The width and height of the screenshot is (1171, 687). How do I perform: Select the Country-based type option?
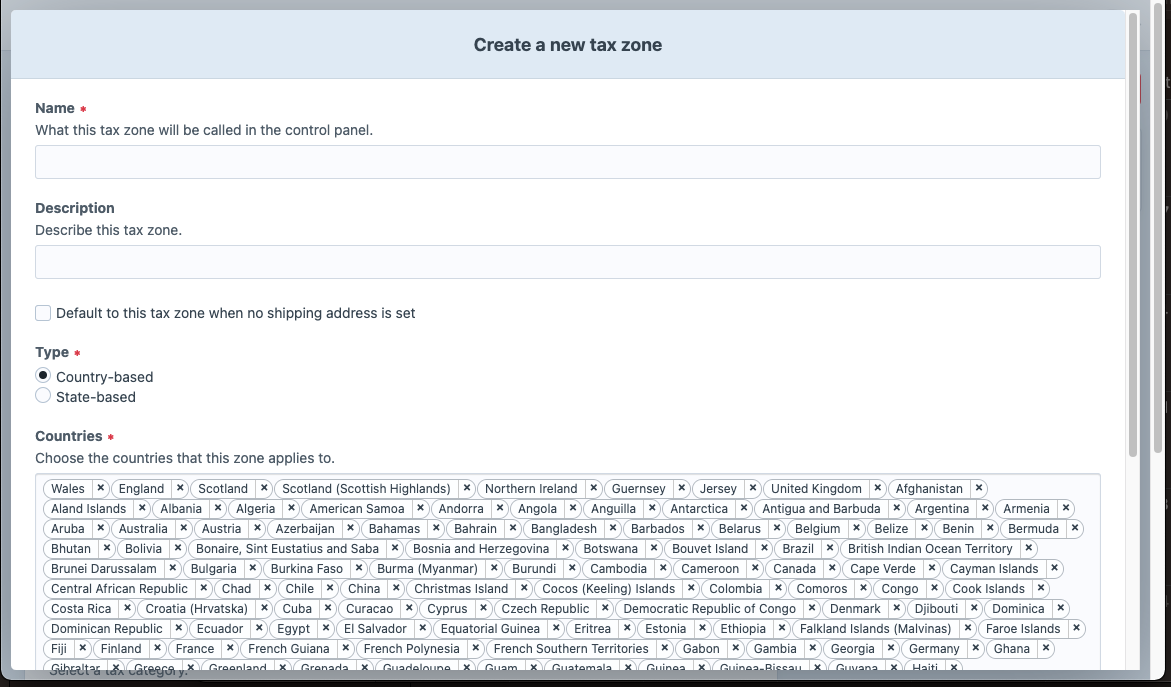click(x=43, y=375)
